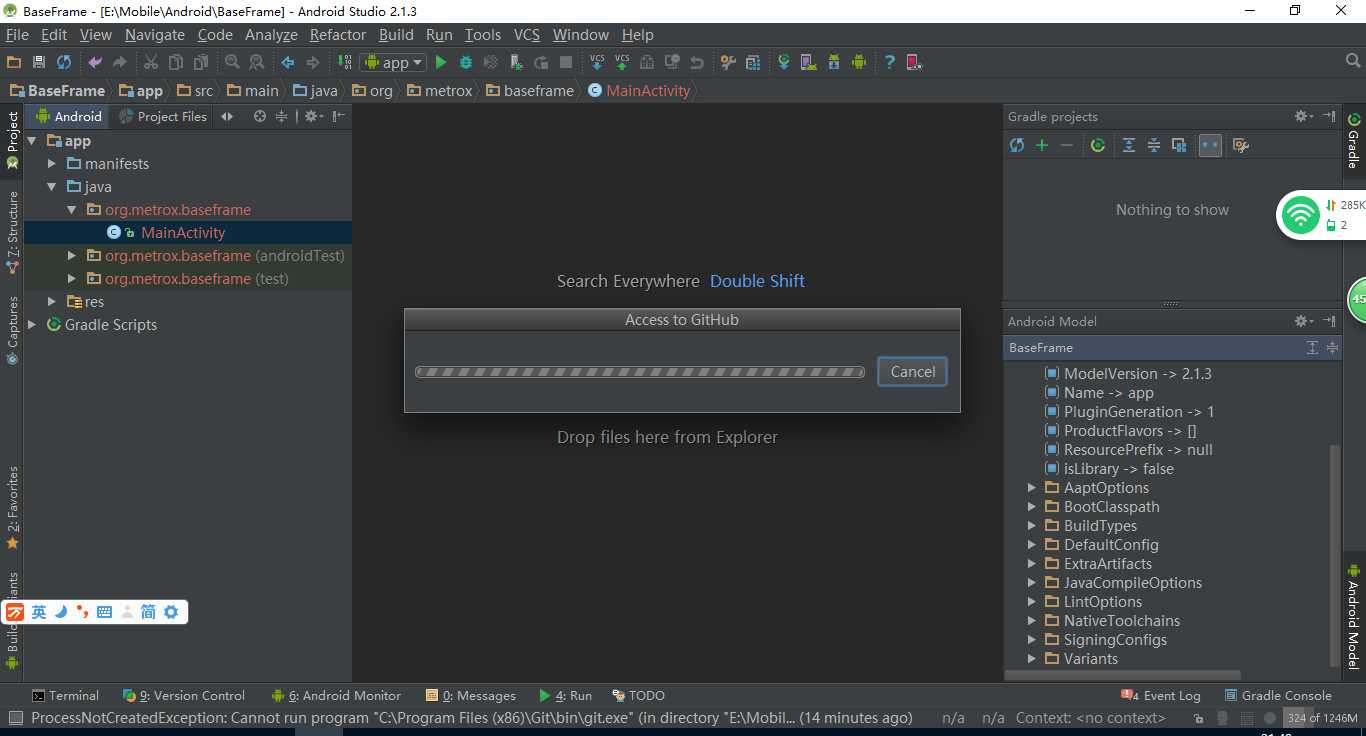
Task: Expand Variants in Android Model
Action: pos(1032,659)
